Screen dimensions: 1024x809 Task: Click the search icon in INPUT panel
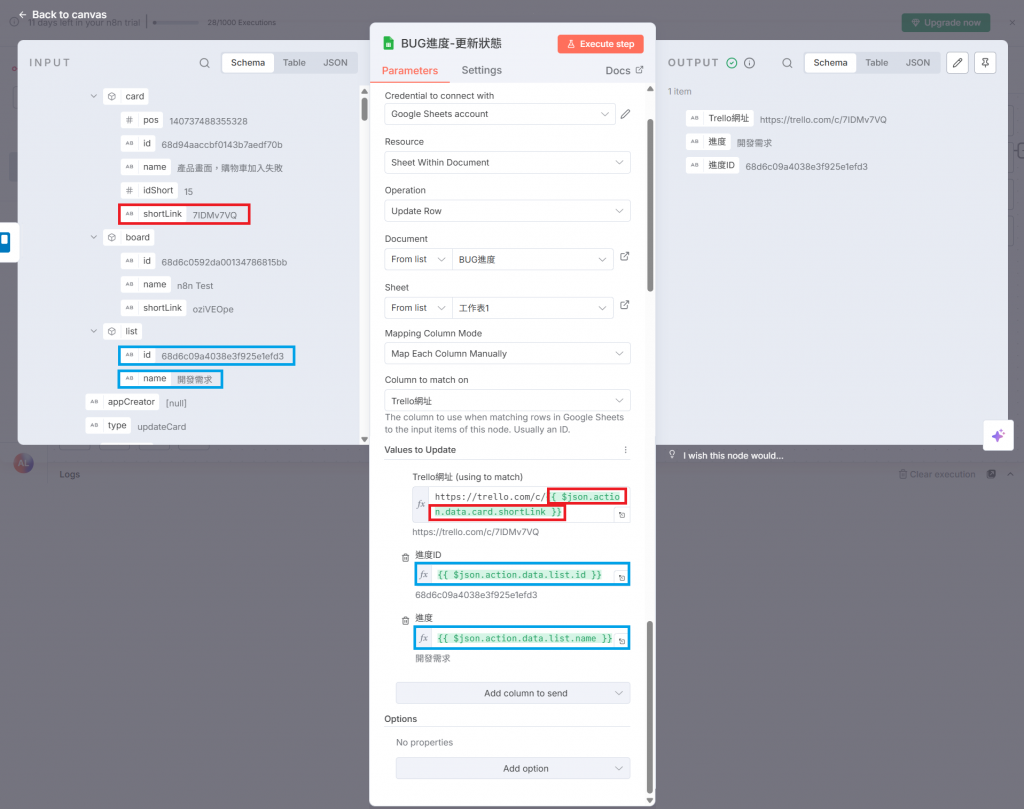[204, 63]
